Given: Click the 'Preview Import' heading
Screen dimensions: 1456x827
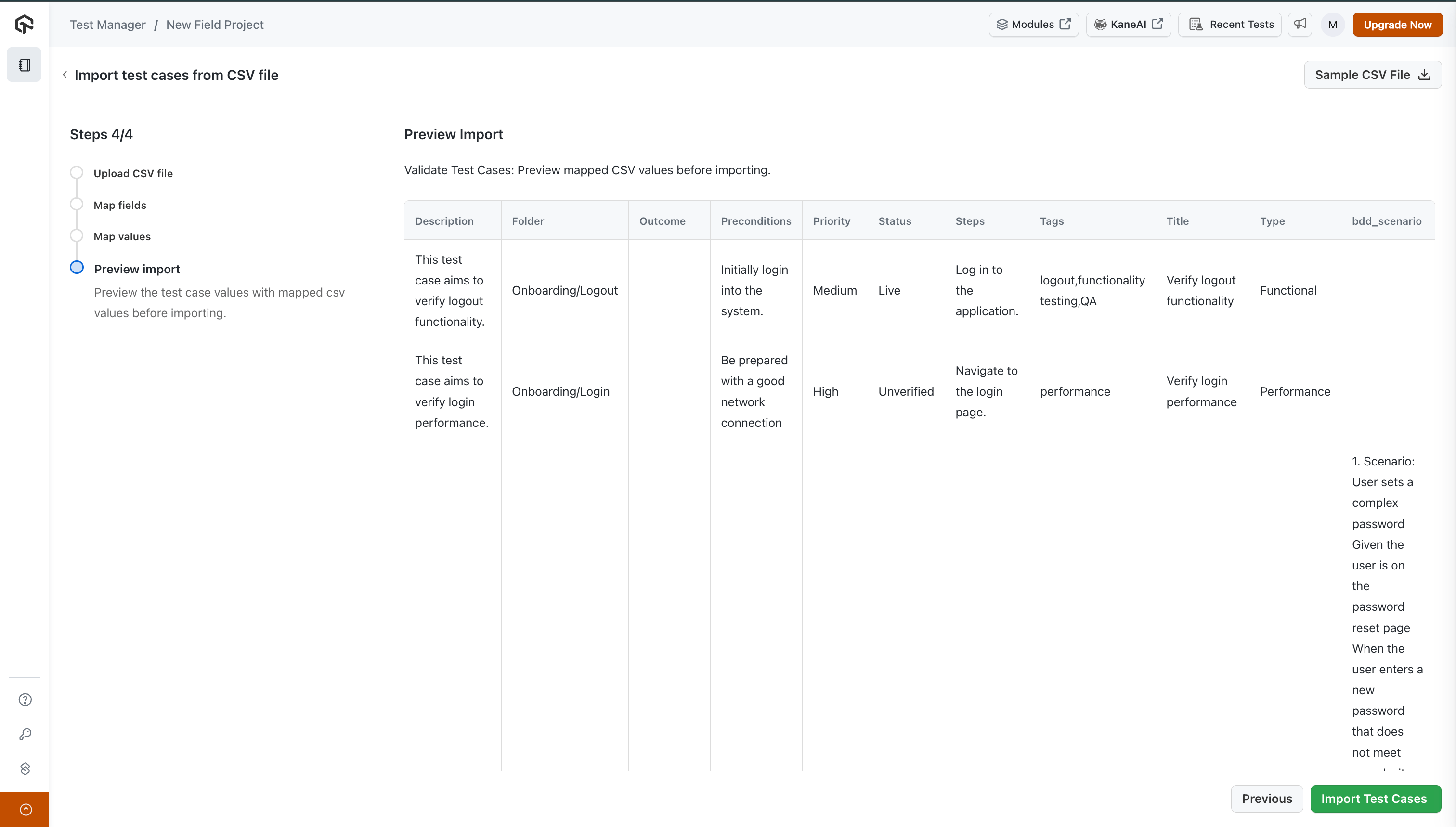Looking at the screenshot, I should pyautogui.click(x=454, y=134).
